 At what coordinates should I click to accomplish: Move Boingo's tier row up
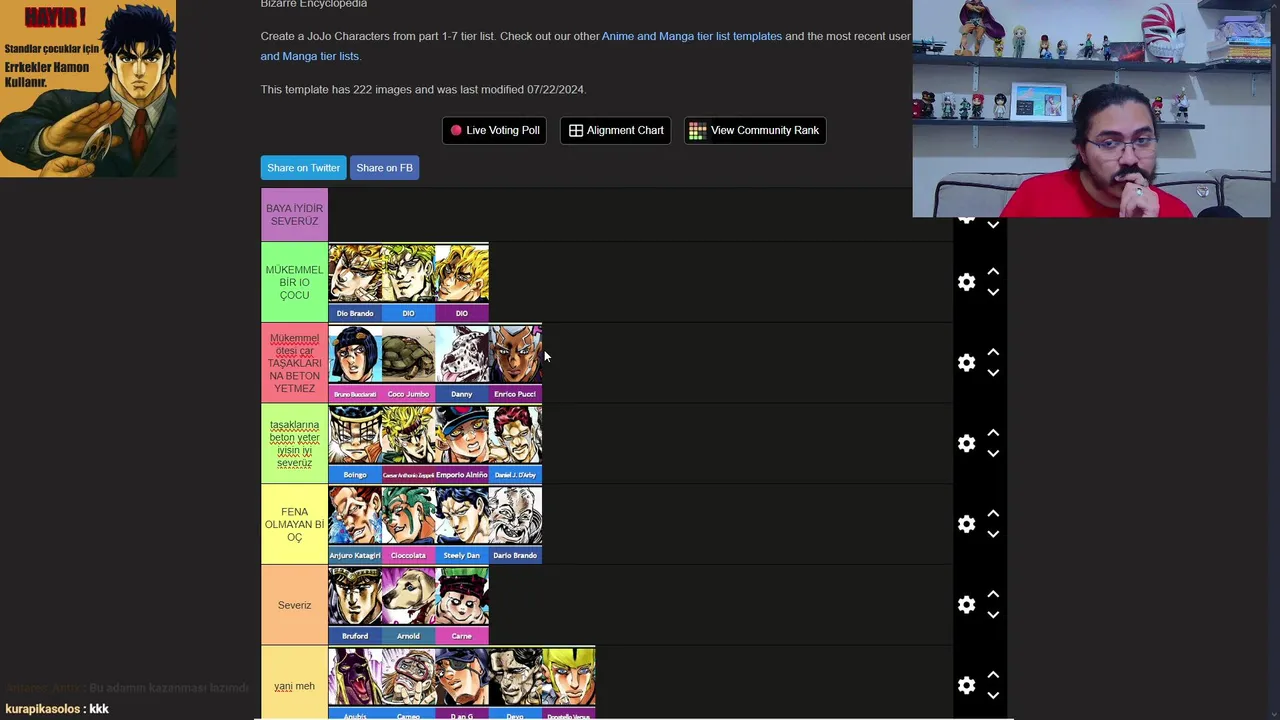click(x=993, y=433)
